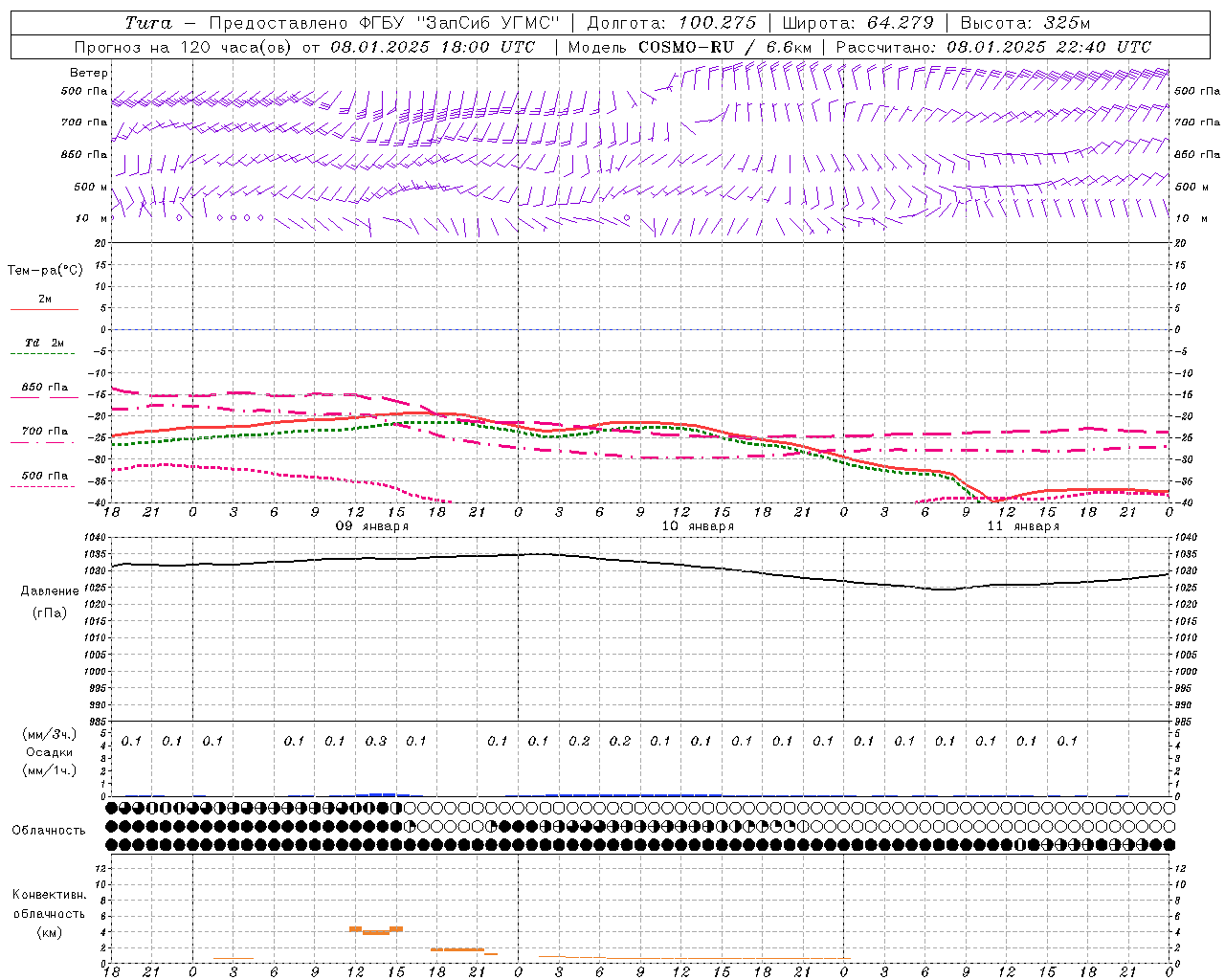Screen dimensions: 1225x980
Task: Click the "Облачность" cloud cover label
Action: pos(49,831)
